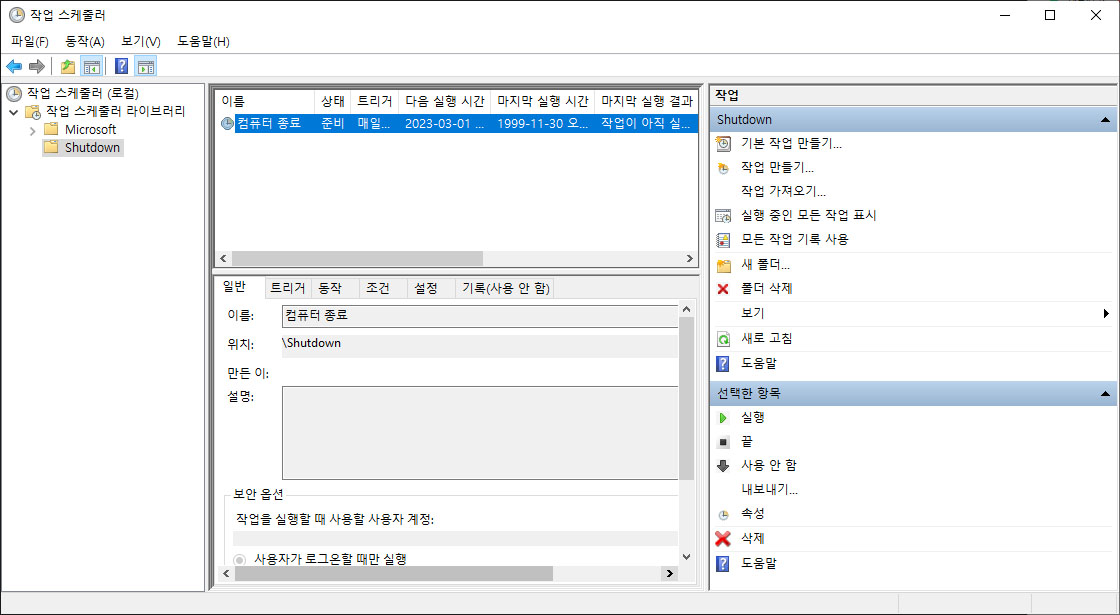Click the 내보내기... action link
This screenshot has width=1120, height=615.
pos(769,490)
